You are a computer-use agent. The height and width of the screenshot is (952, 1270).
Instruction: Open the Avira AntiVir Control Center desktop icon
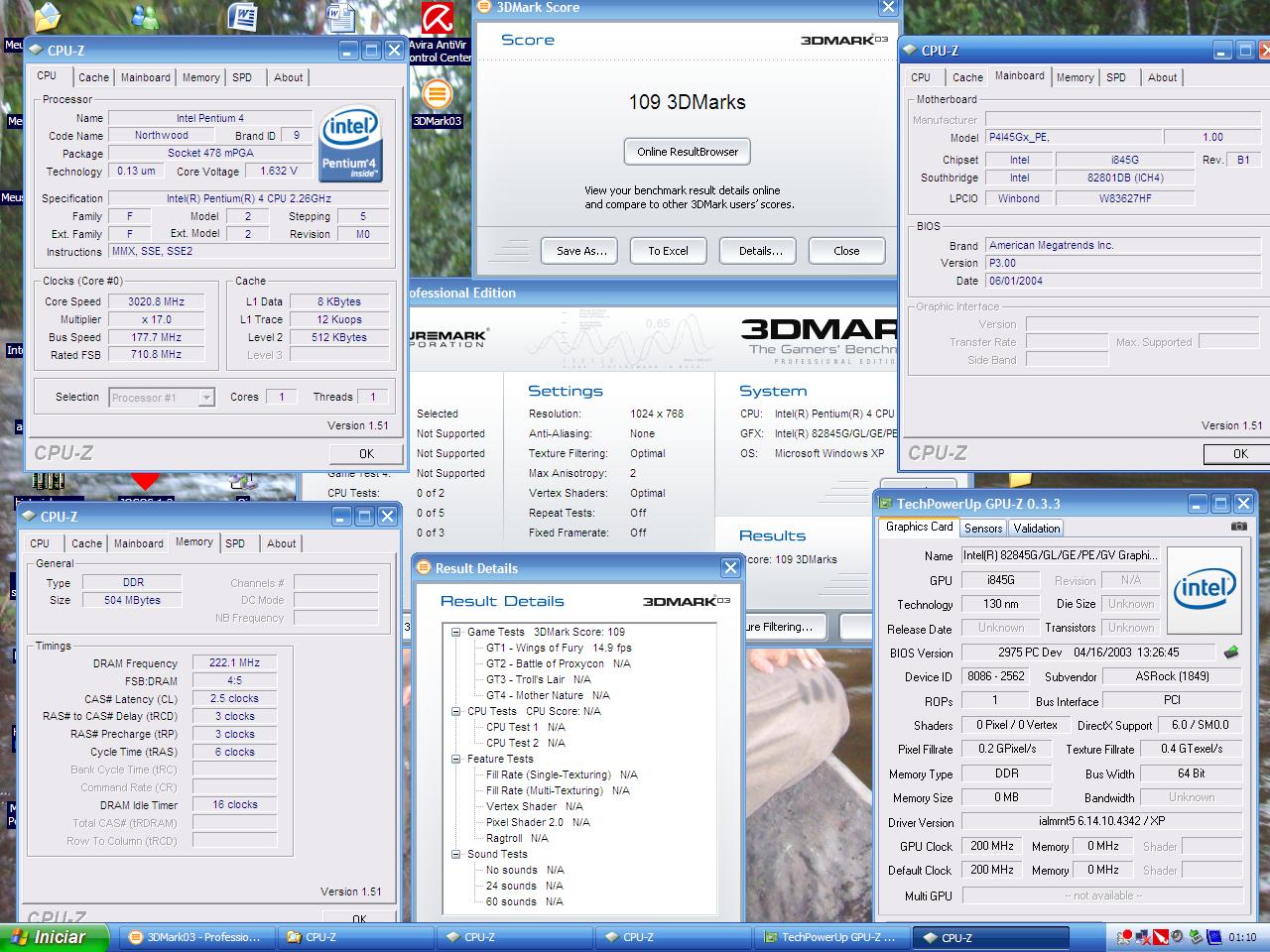pos(438,19)
